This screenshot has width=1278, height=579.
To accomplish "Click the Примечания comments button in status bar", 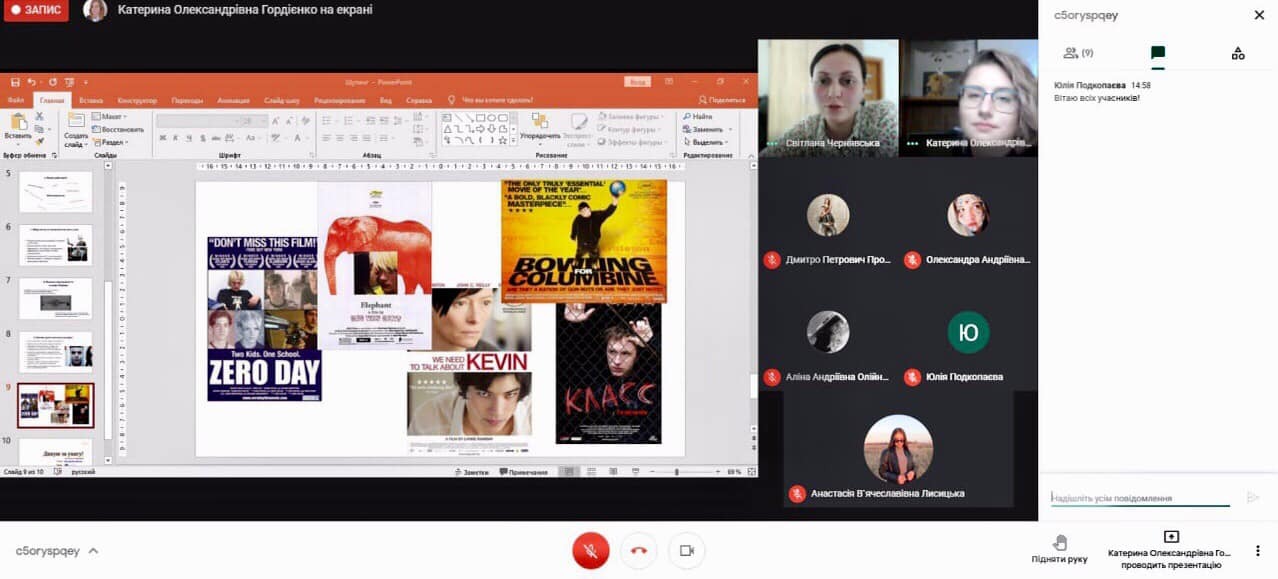I will pyautogui.click(x=524, y=472).
